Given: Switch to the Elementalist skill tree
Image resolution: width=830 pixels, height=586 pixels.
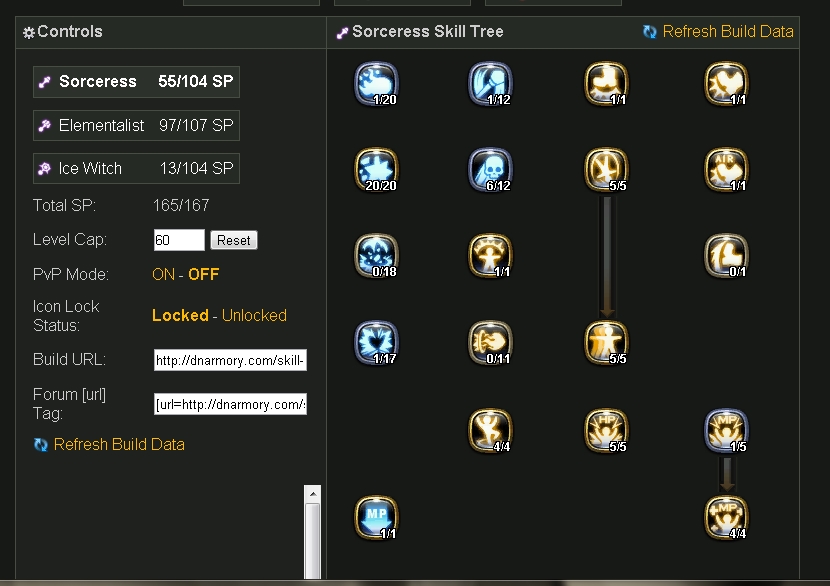Looking at the screenshot, I should click(x=136, y=125).
